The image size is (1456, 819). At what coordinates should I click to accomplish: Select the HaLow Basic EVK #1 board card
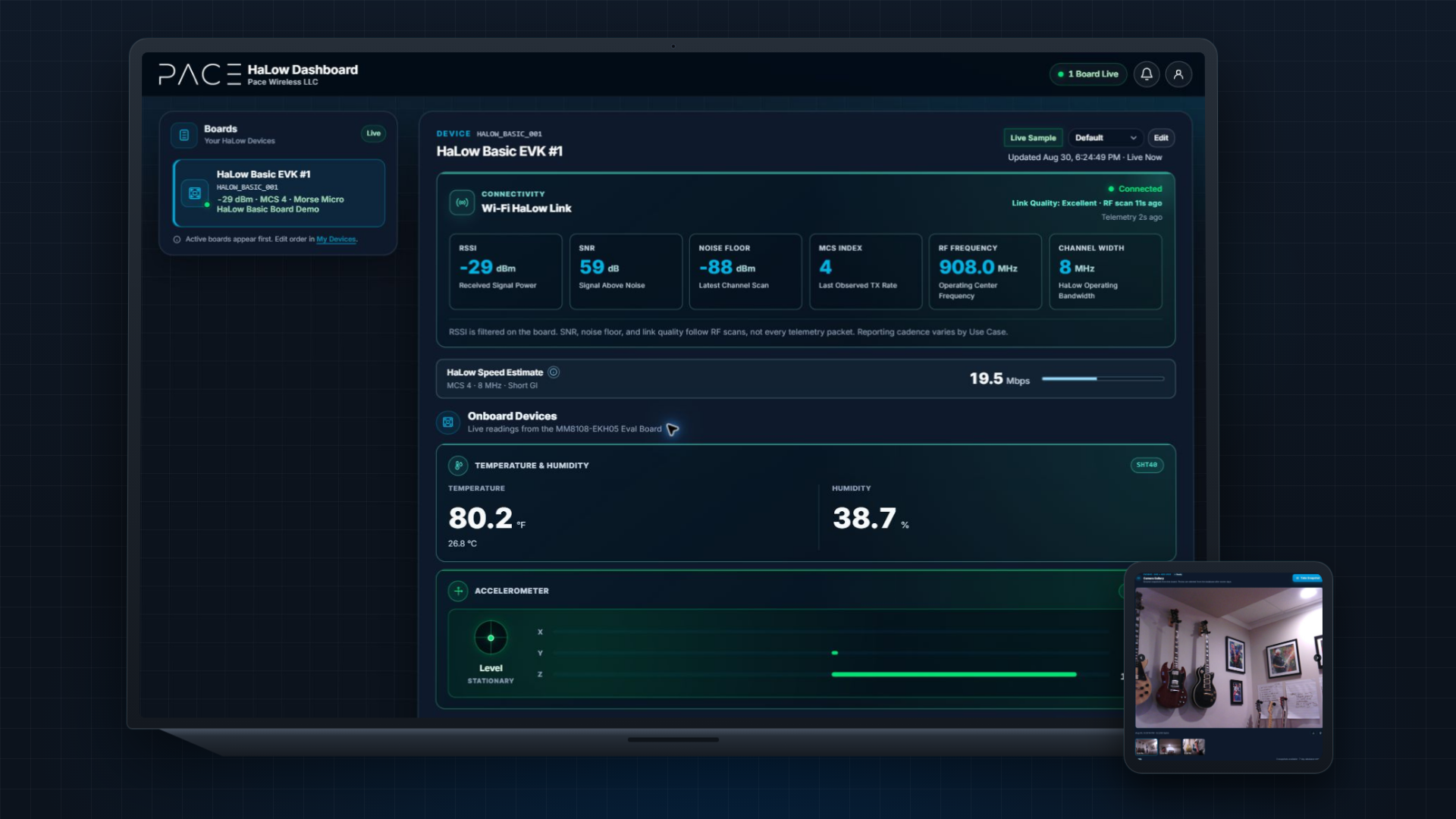pos(279,193)
